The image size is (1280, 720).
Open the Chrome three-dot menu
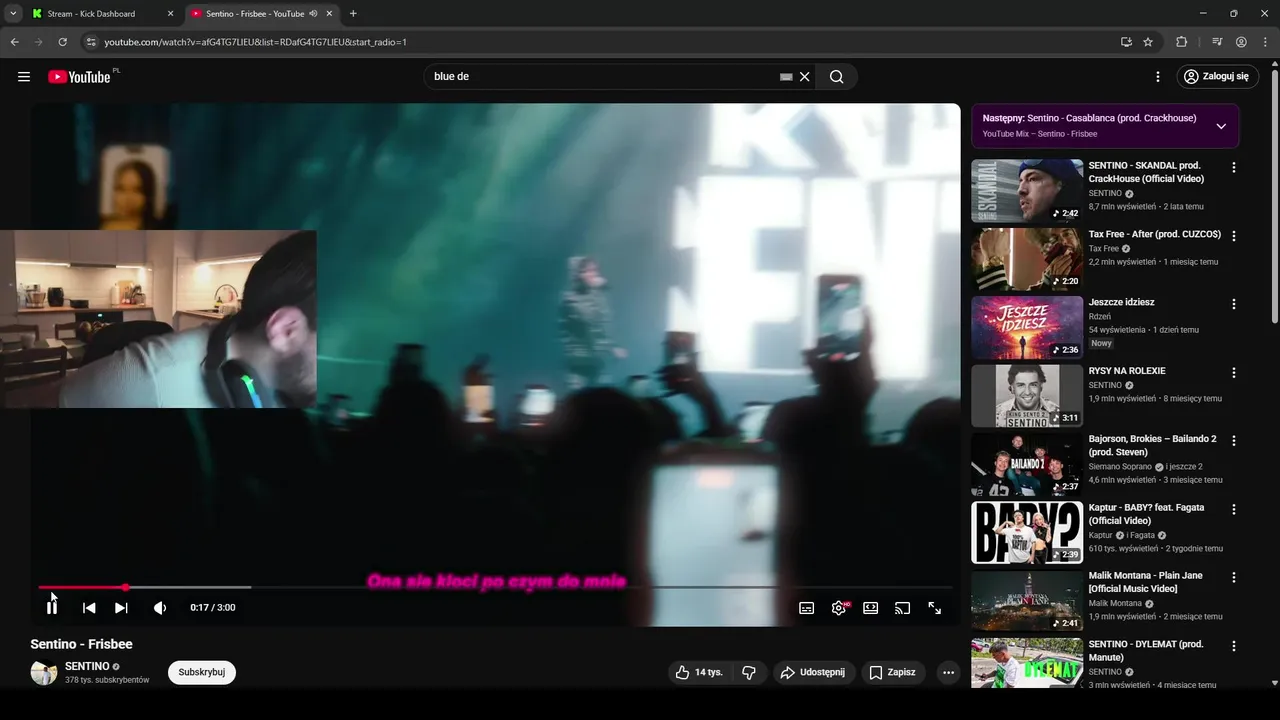tap(1265, 42)
